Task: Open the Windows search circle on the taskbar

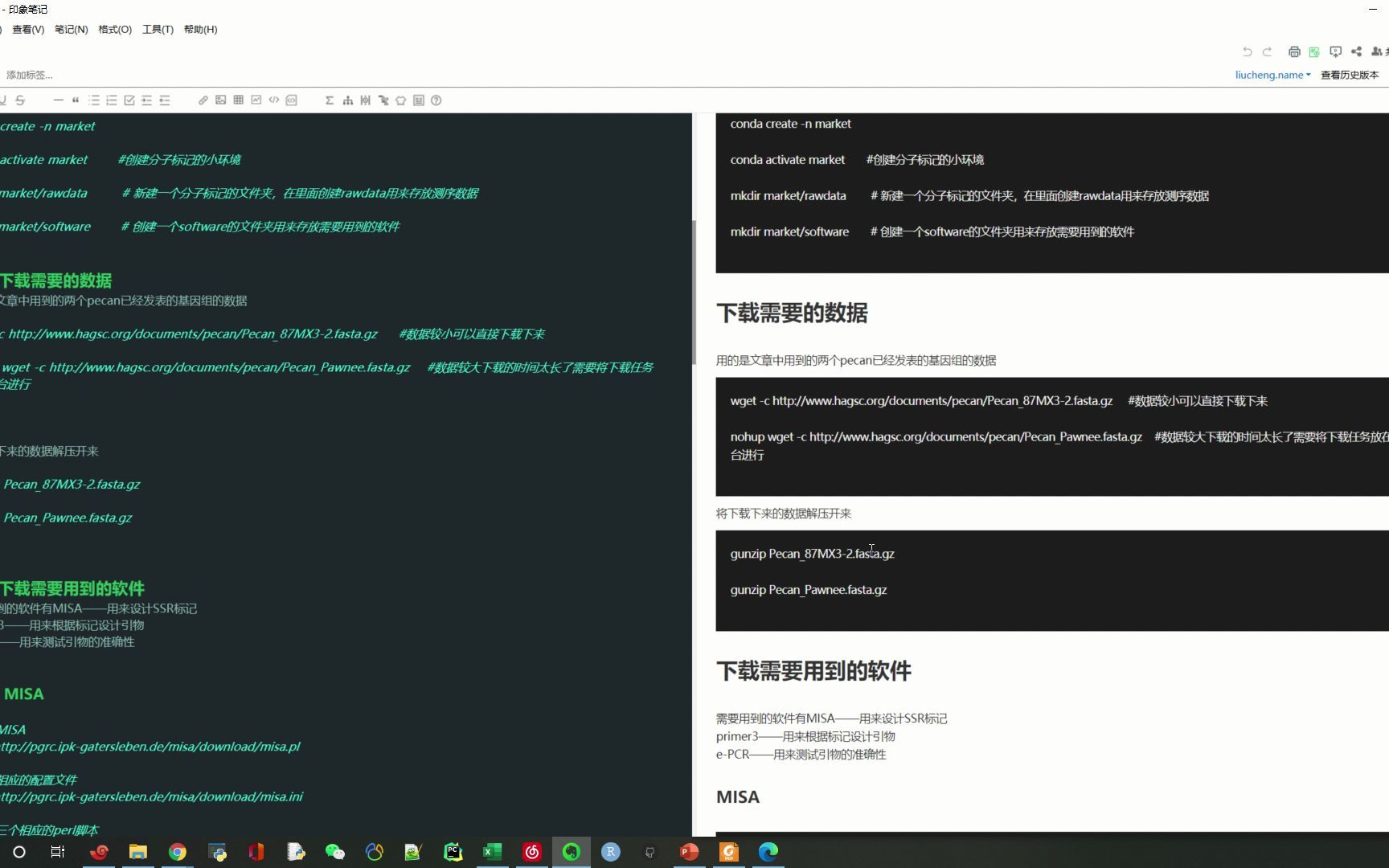Action: click(19, 852)
